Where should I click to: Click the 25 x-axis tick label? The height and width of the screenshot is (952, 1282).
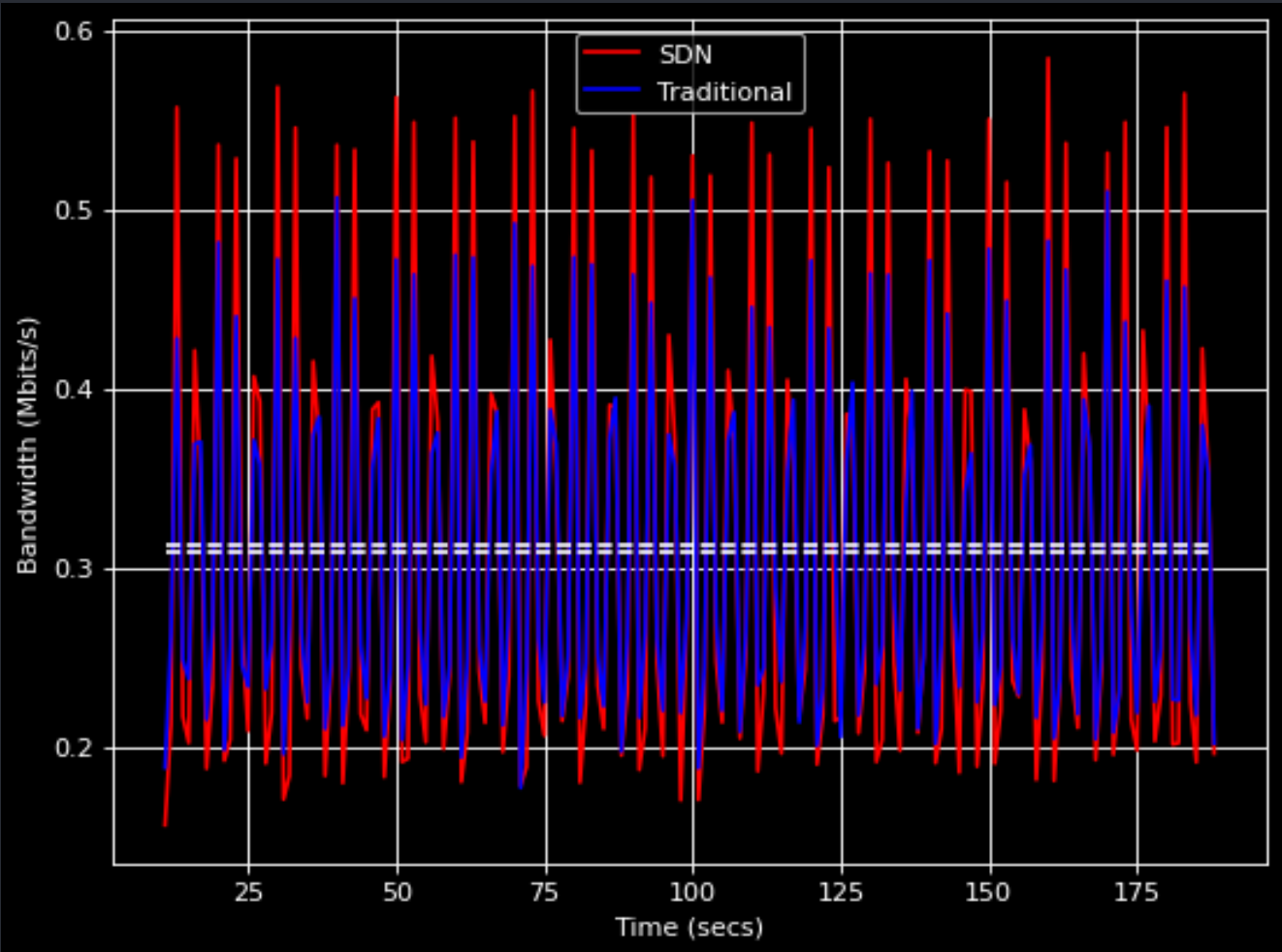click(248, 892)
